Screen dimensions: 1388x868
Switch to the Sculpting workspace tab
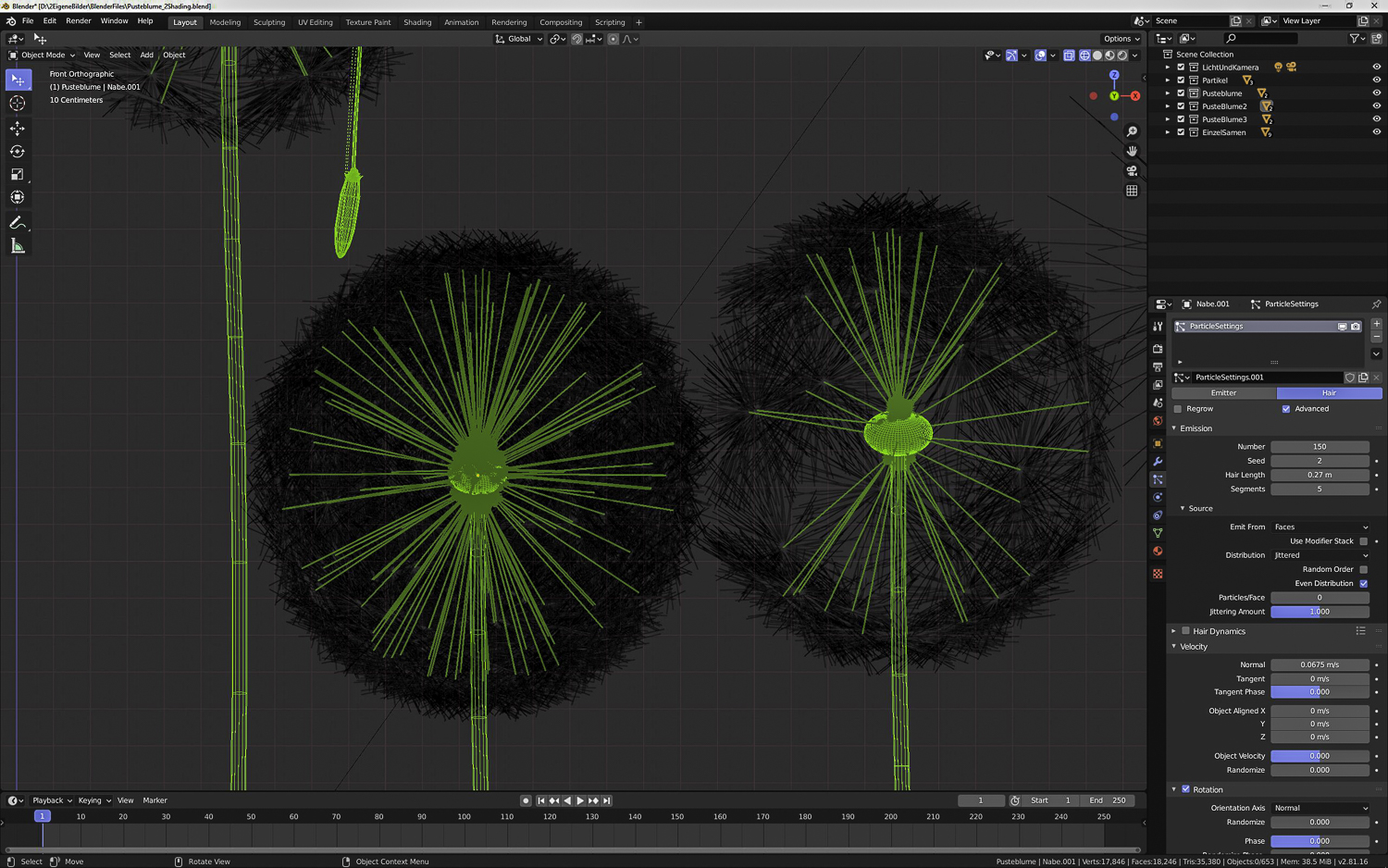click(269, 22)
